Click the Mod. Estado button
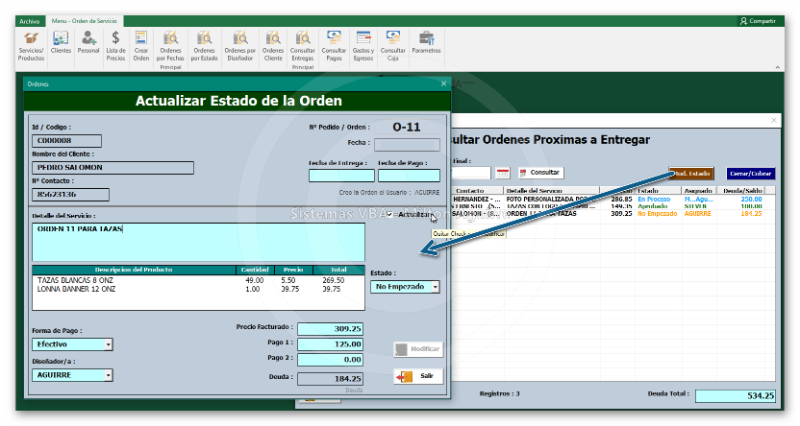Screen dimensions: 800x426 coord(691,173)
